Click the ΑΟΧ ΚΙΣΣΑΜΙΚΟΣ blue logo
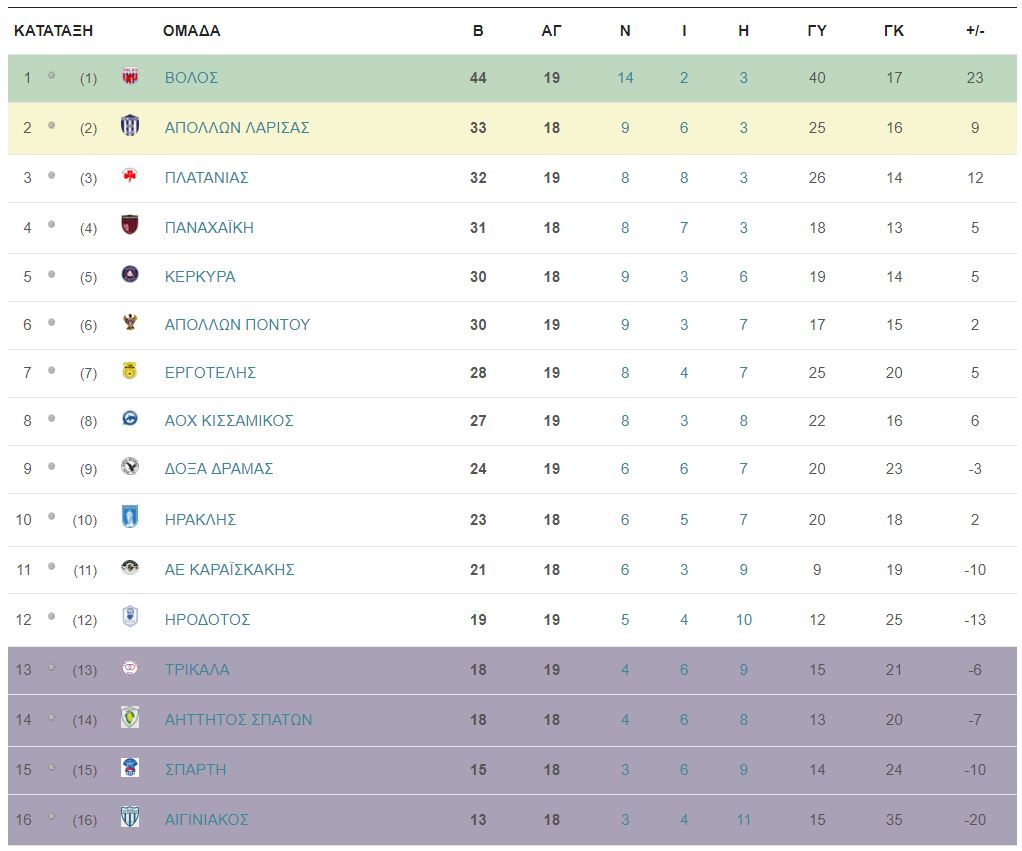The height and width of the screenshot is (851, 1022). tap(130, 419)
